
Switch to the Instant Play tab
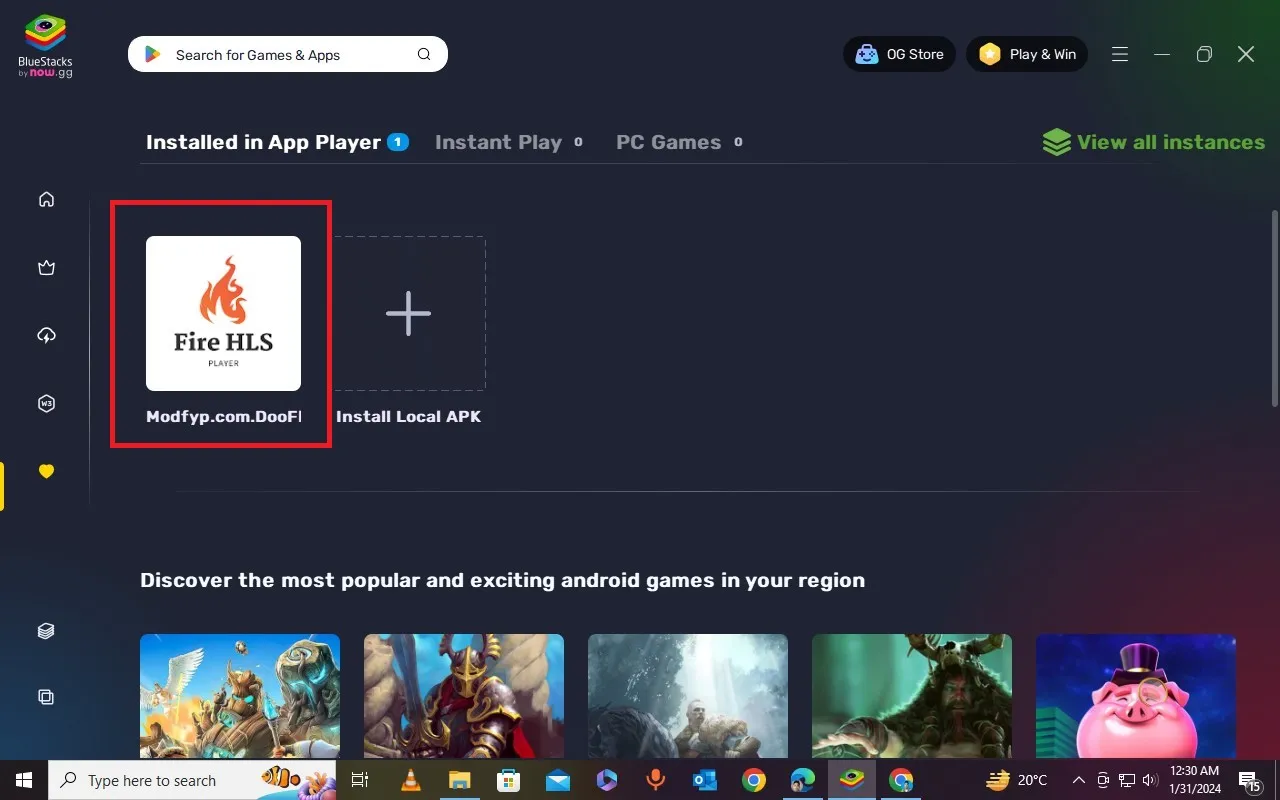pos(509,142)
